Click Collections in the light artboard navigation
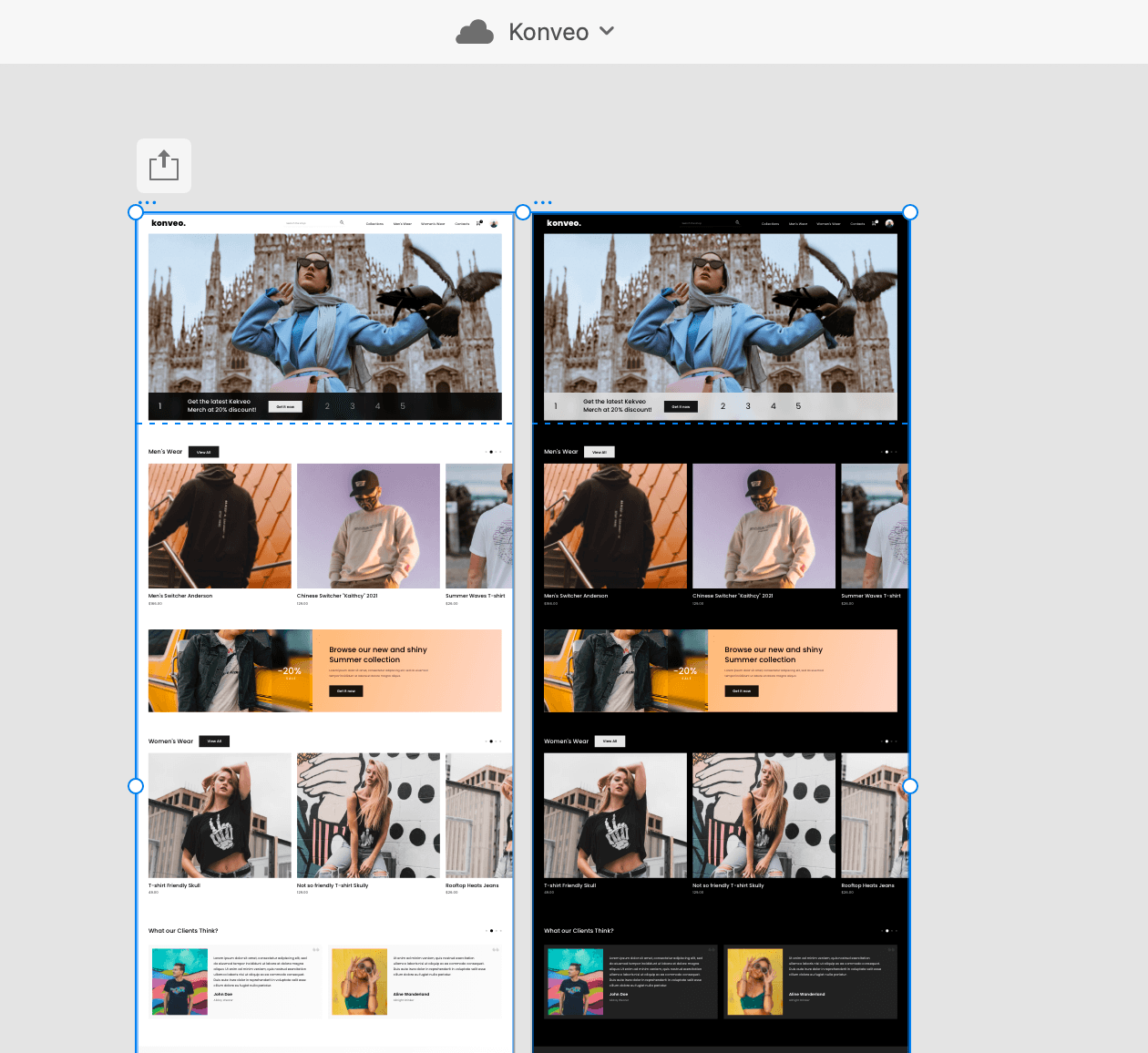1148x1053 pixels. coord(374,223)
